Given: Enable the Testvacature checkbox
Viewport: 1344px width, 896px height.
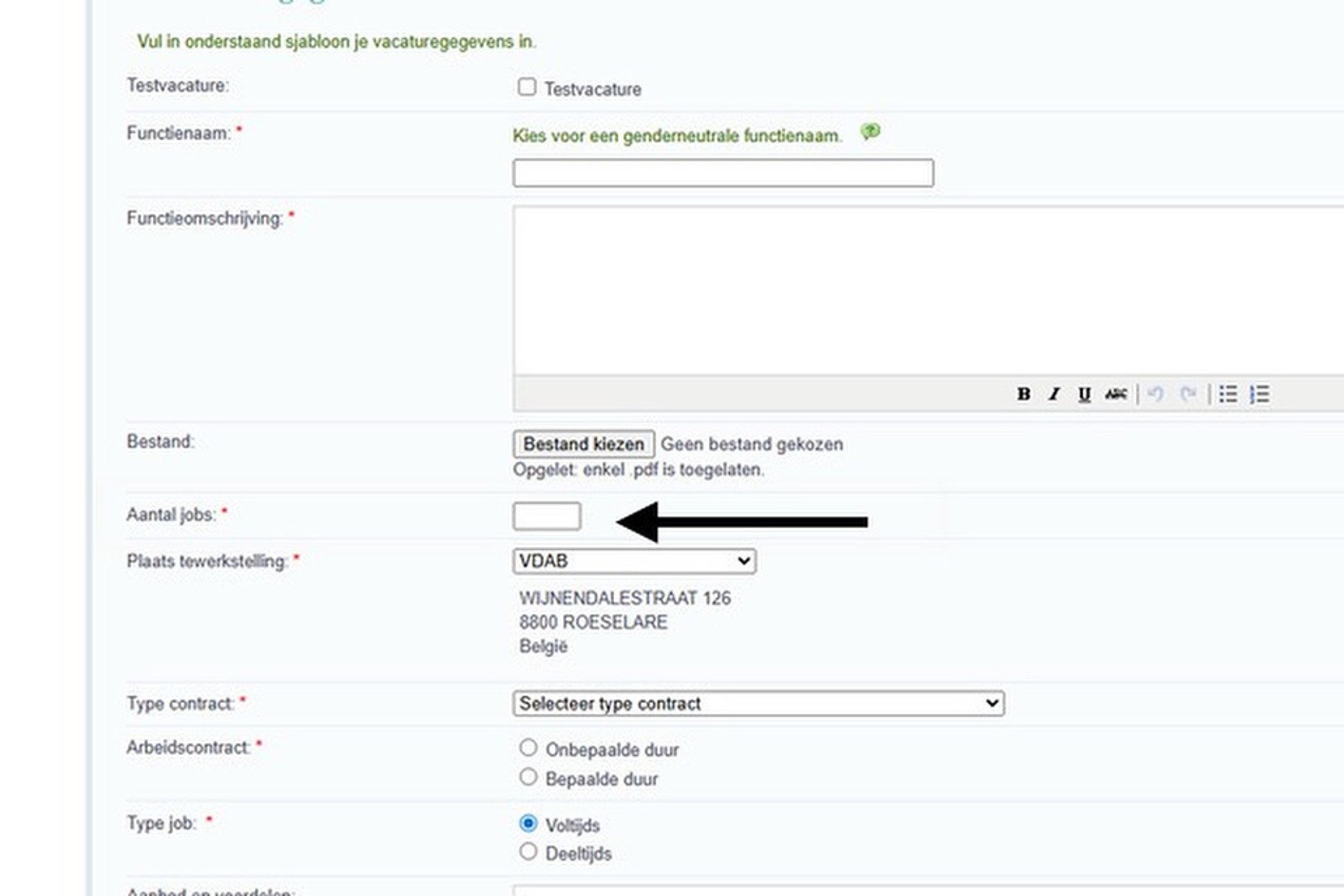Looking at the screenshot, I should [527, 87].
